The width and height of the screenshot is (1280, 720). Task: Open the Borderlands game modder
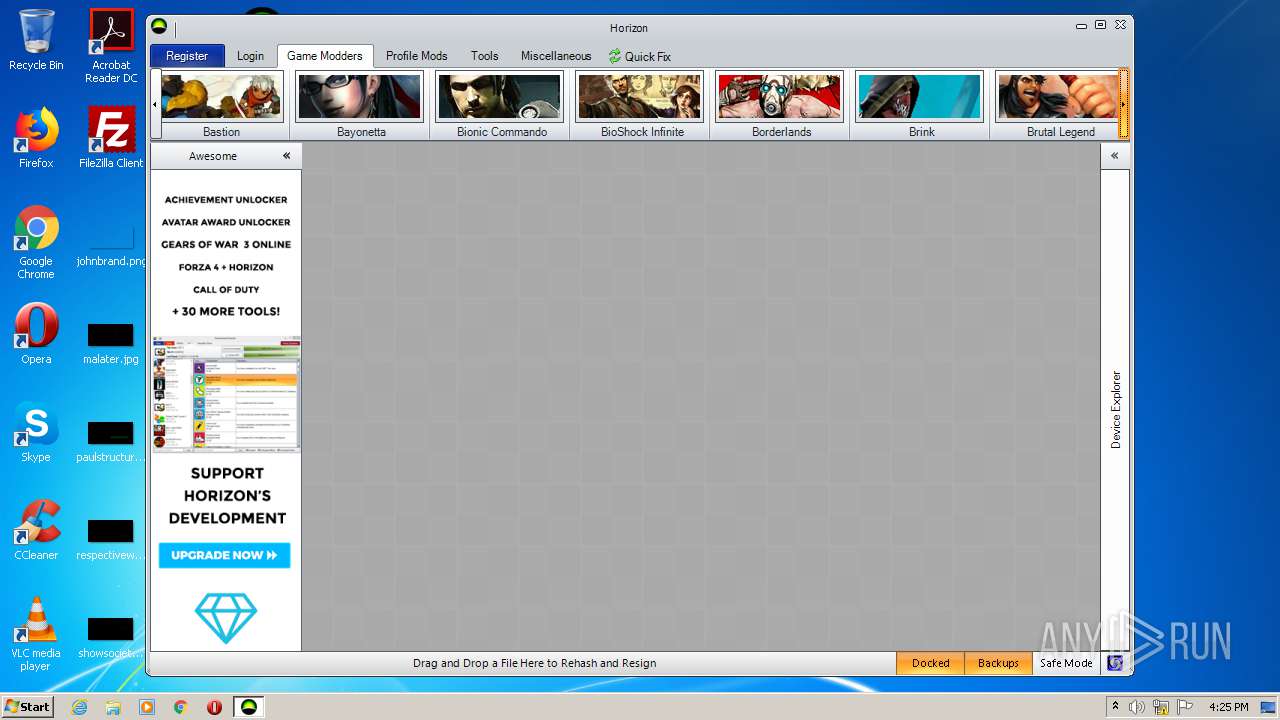coord(780,104)
